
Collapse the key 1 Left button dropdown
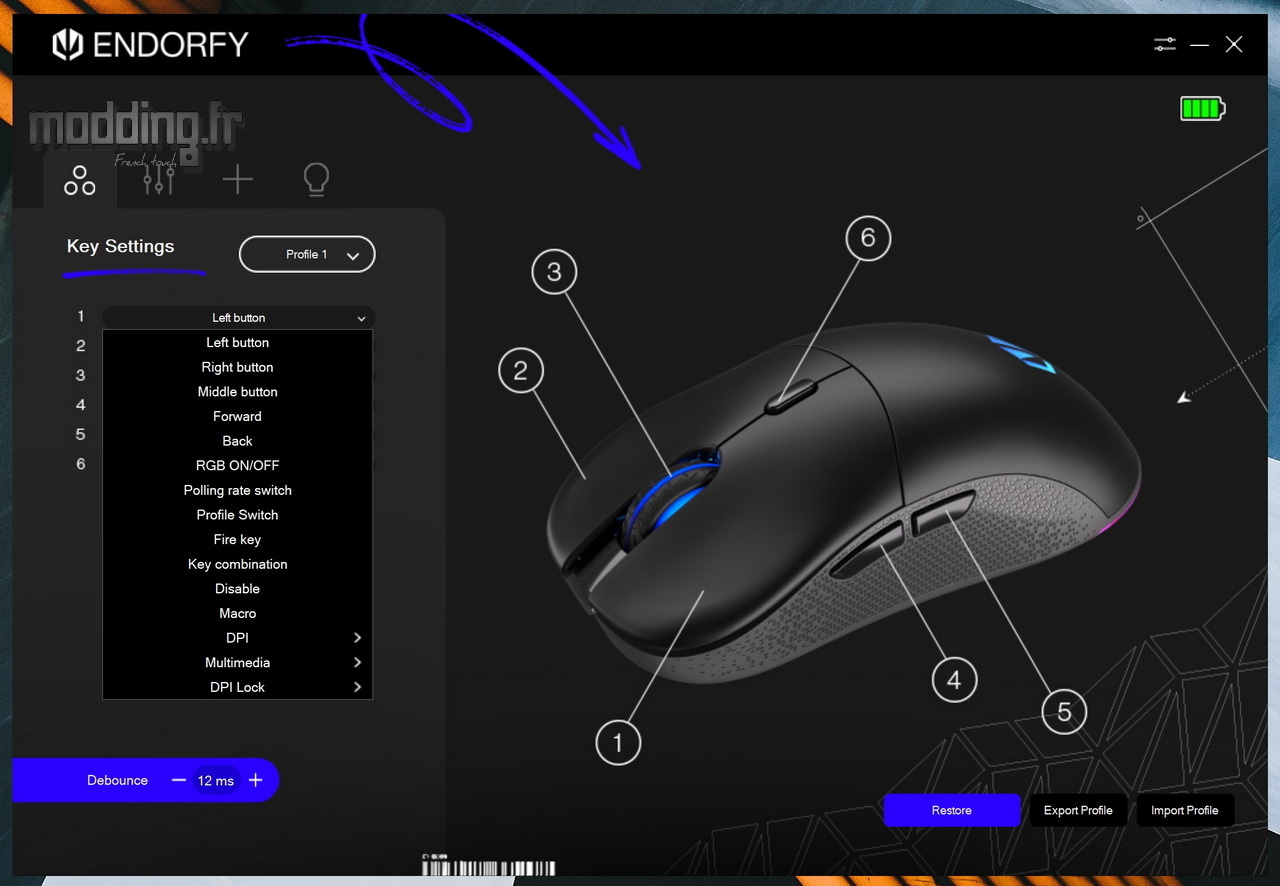[x=238, y=317]
